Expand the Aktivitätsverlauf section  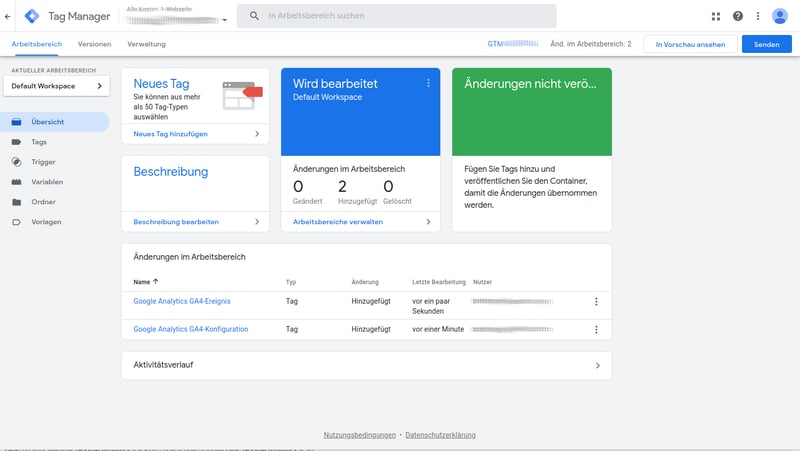[366, 365]
